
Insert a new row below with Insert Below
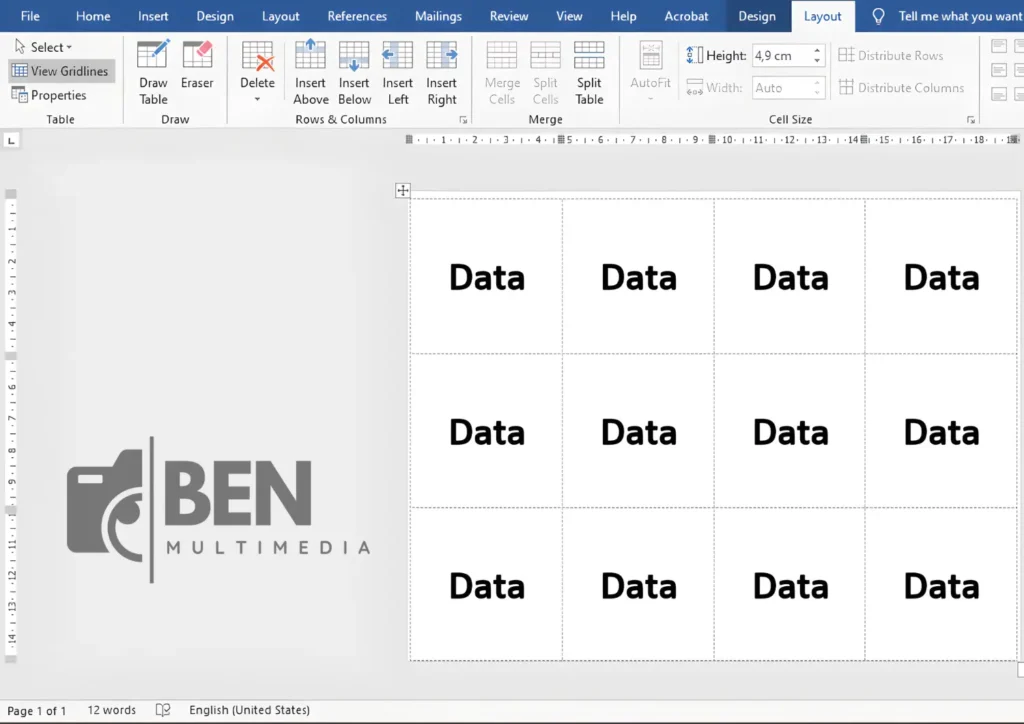point(354,70)
